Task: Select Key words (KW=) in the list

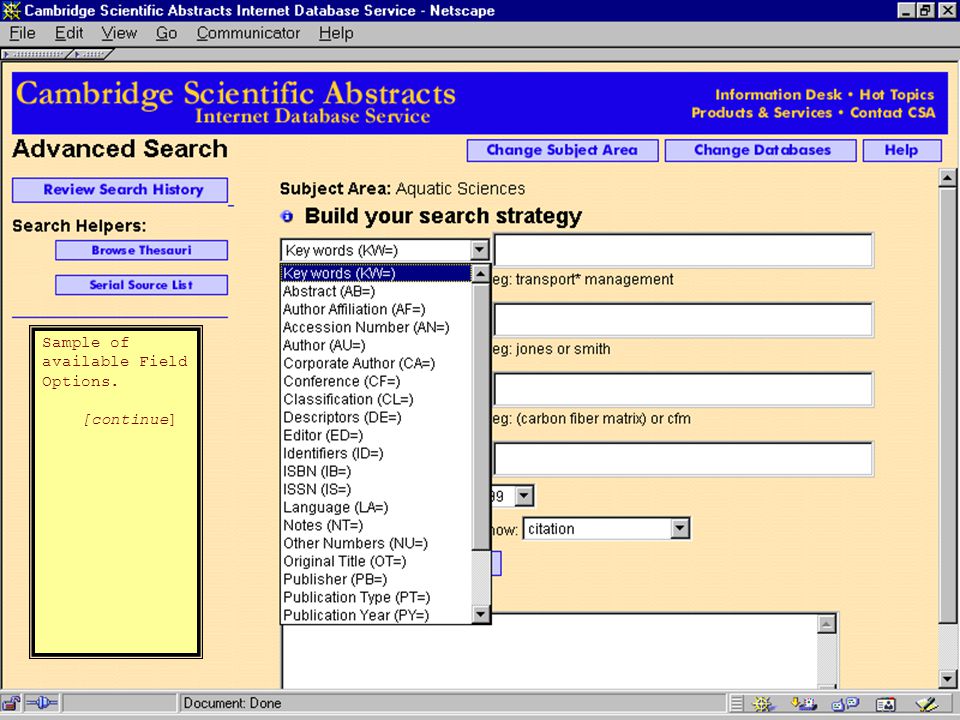Action: tap(377, 273)
